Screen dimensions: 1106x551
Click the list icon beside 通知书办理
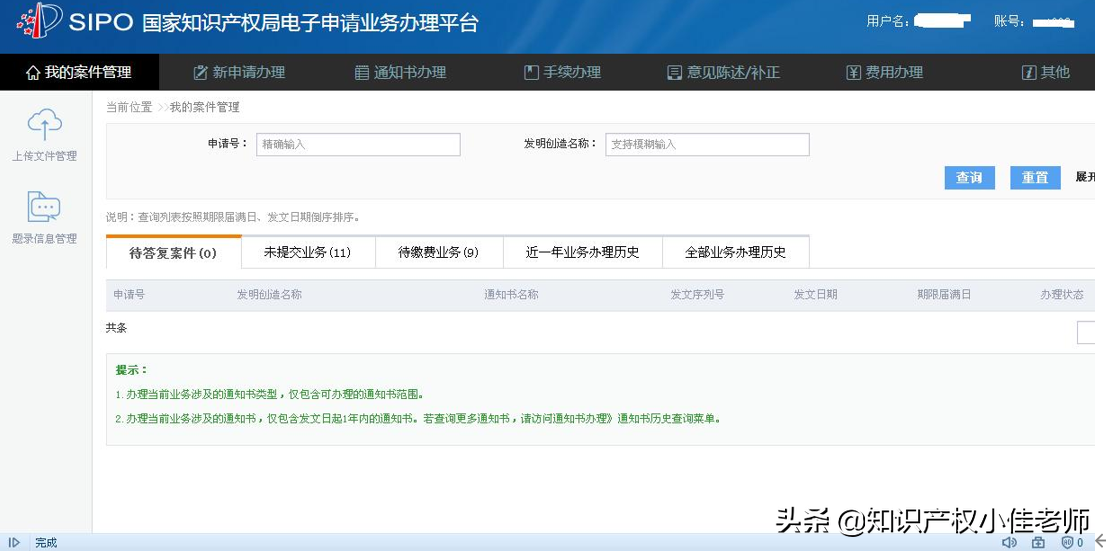362,73
